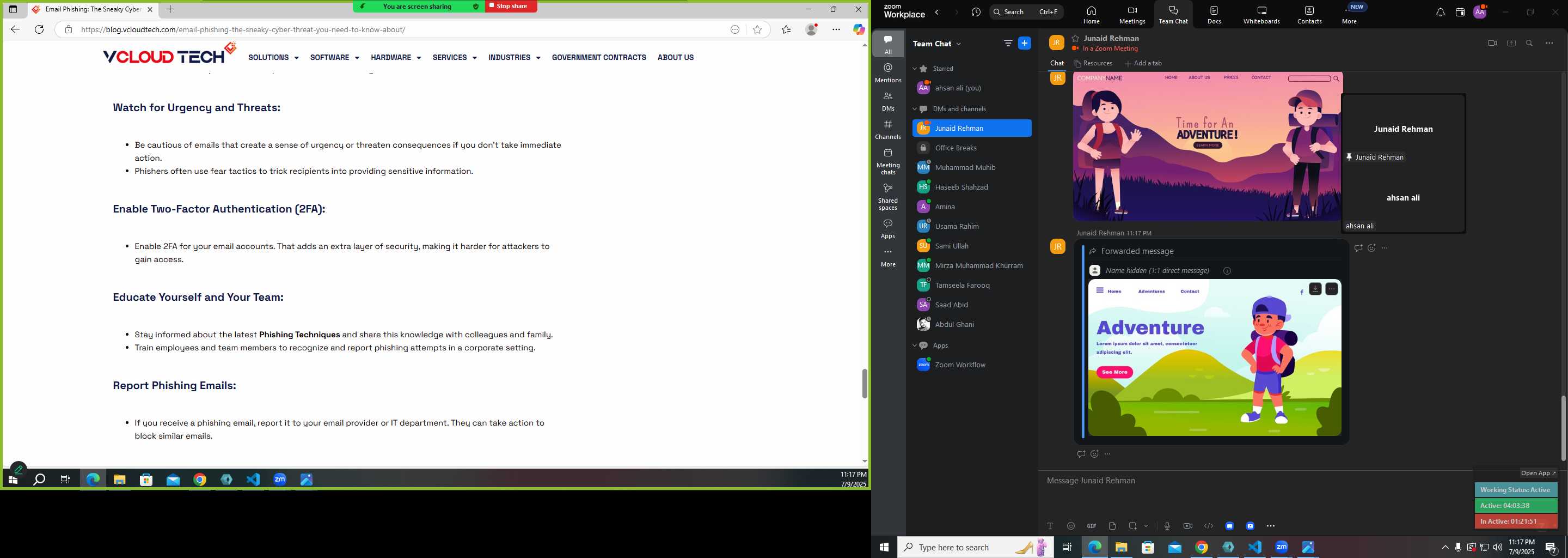Open Shared spaces in Zoom sidebar

pyautogui.click(x=888, y=197)
